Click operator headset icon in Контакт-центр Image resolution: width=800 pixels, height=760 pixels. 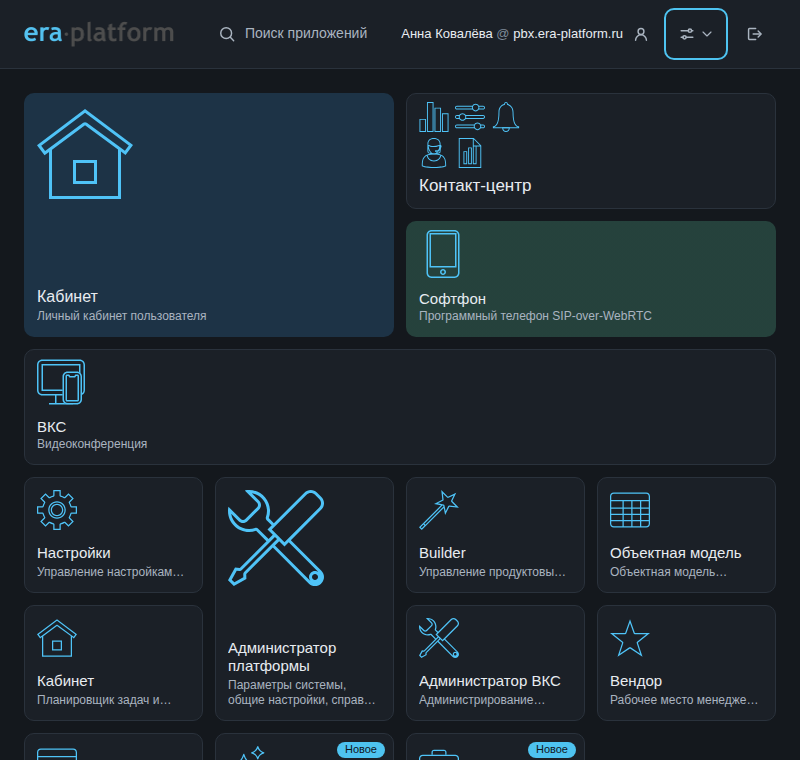pos(434,153)
